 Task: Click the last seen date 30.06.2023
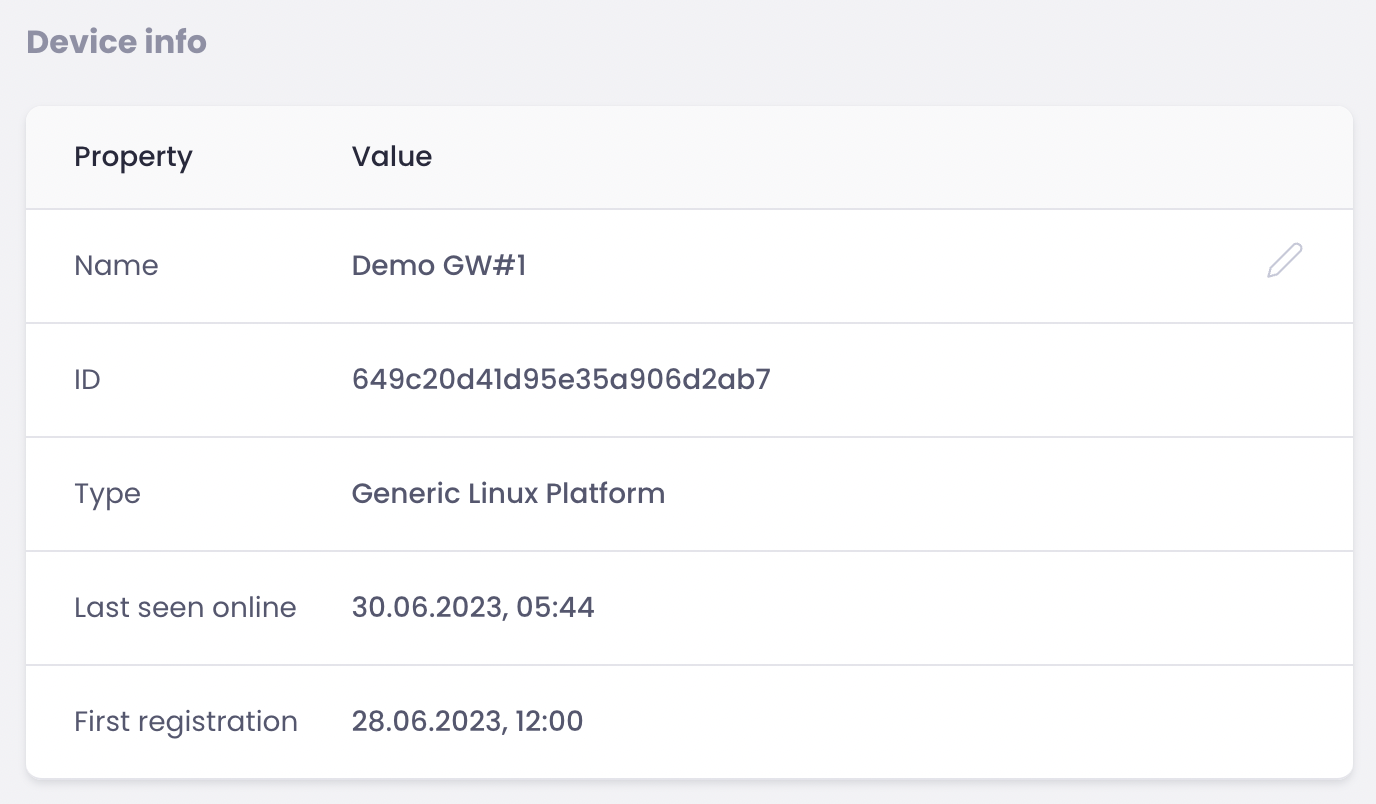(423, 608)
